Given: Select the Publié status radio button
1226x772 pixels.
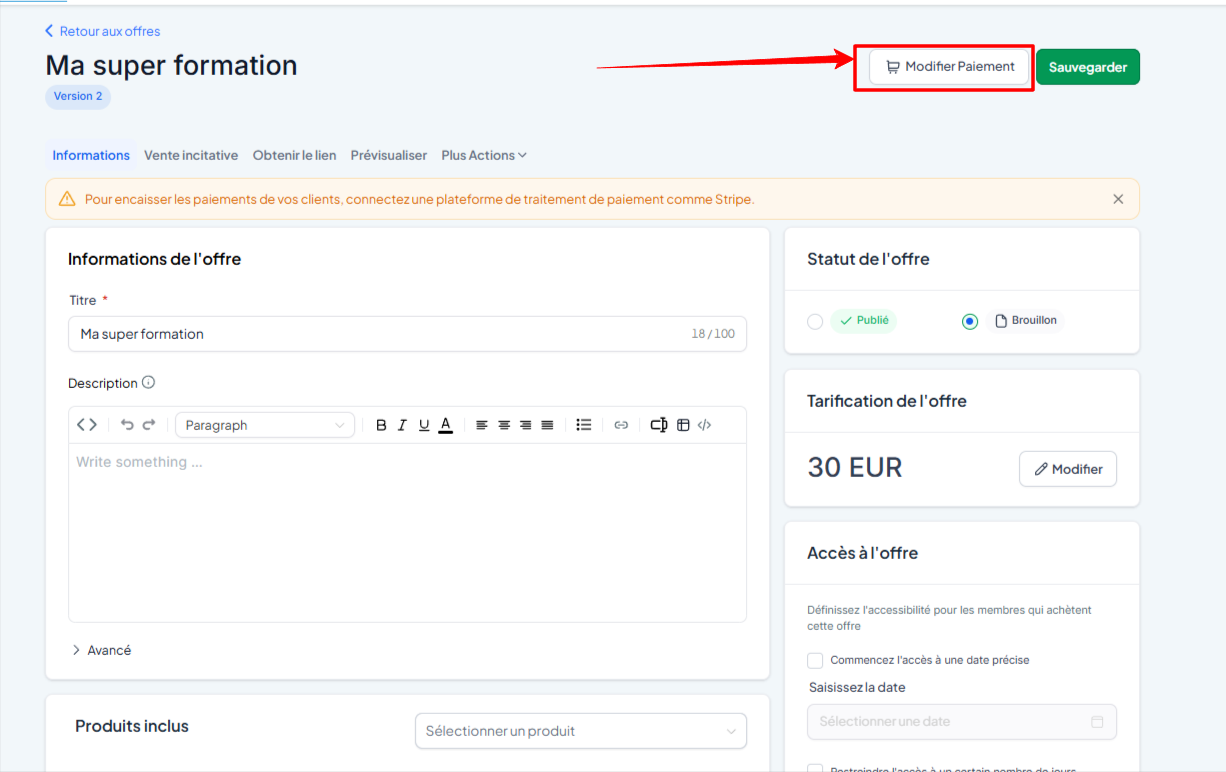Looking at the screenshot, I should pyautogui.click(x=815, y=321).
